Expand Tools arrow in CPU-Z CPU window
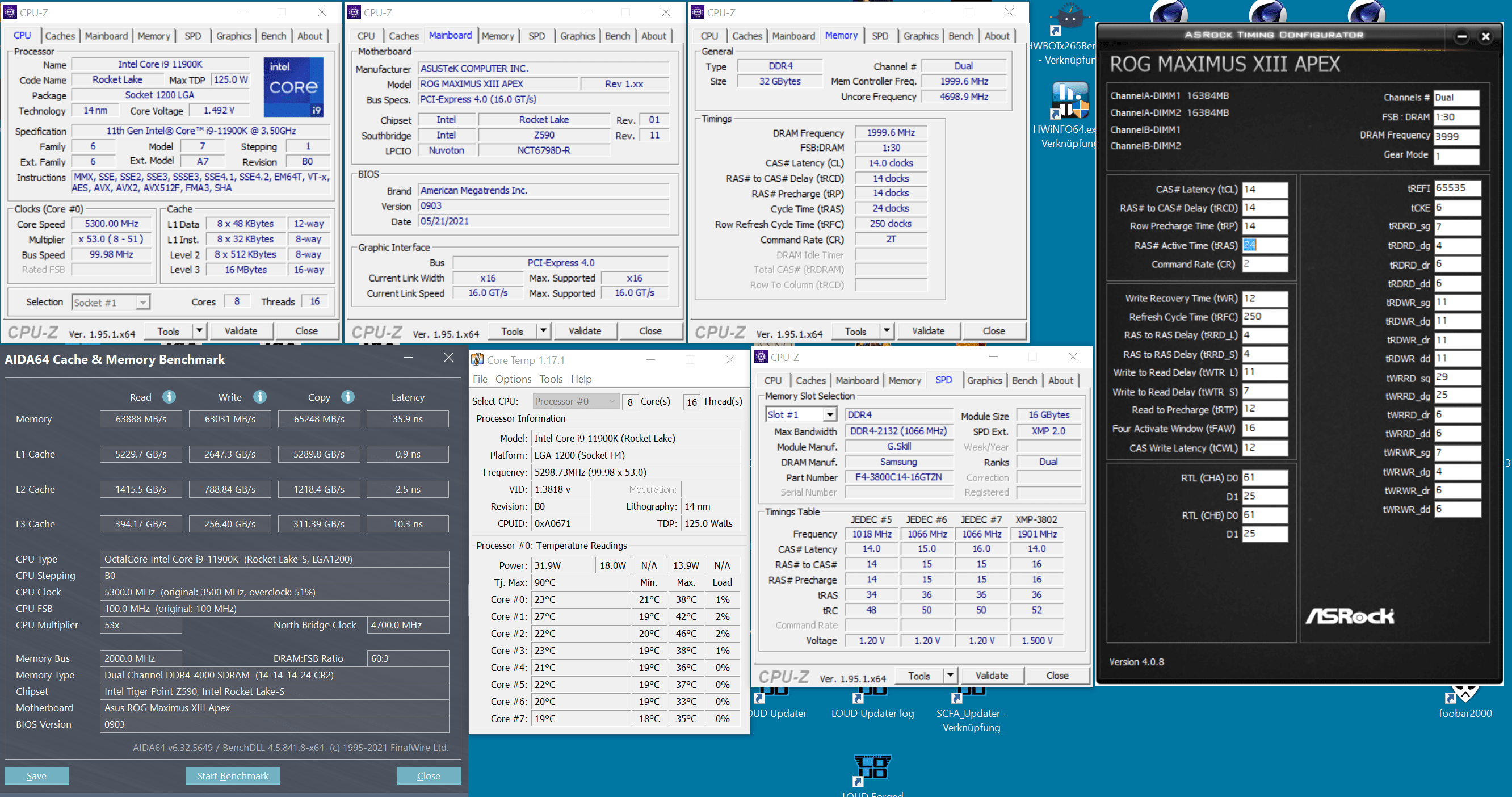1512x797 pixels. (x=200, y=331)
